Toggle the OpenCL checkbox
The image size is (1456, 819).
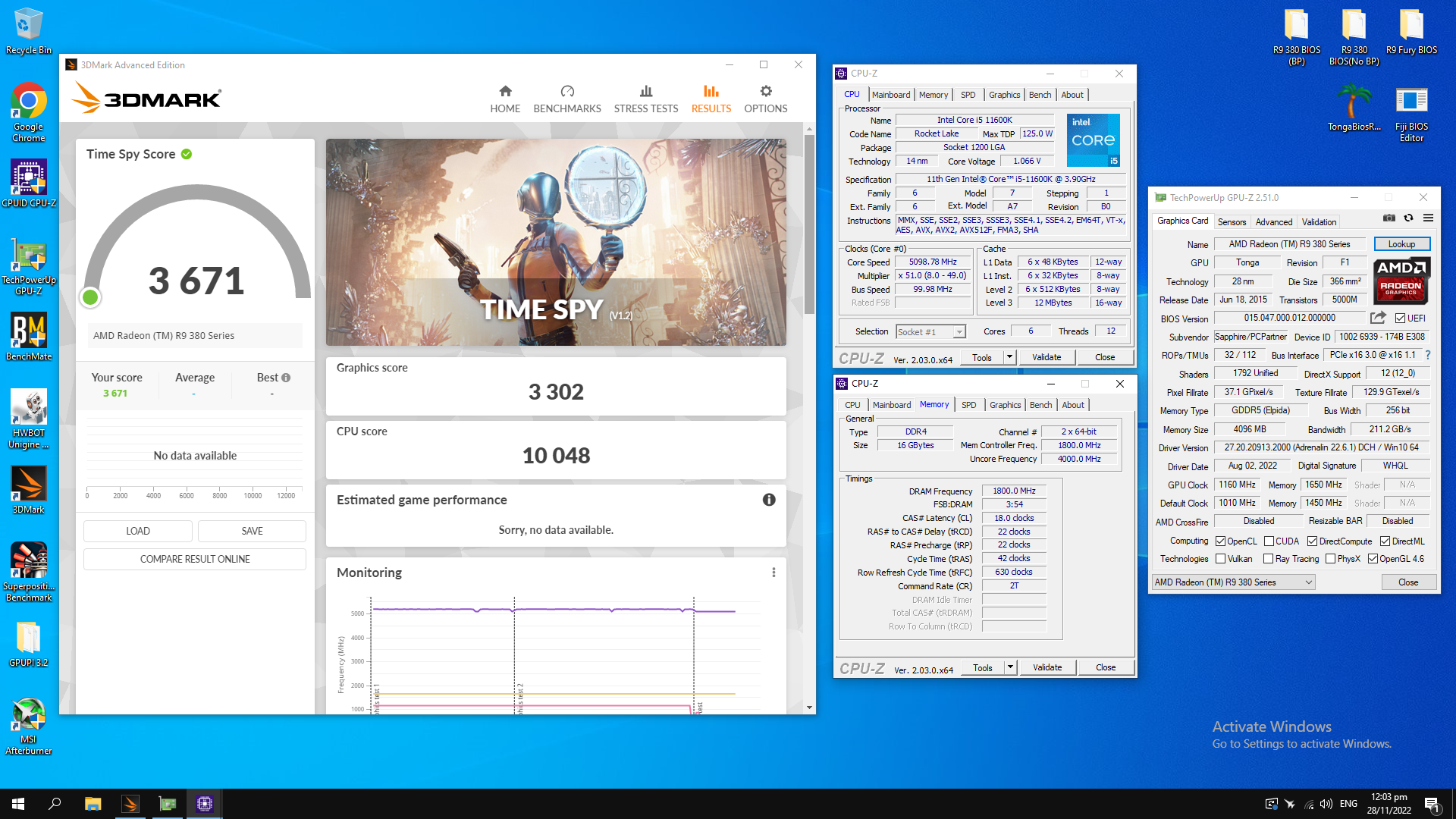[x=1220, y=541]
